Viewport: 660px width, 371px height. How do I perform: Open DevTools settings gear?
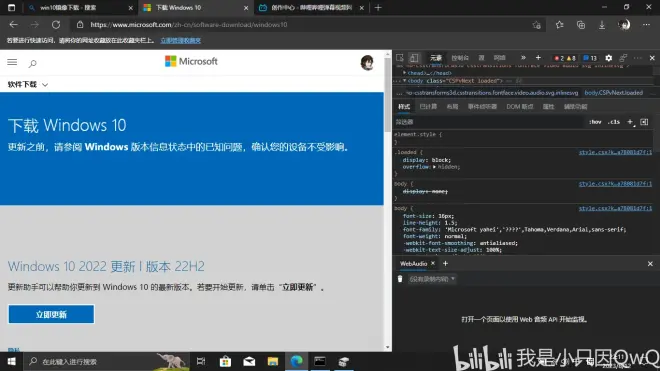point(609,58)
